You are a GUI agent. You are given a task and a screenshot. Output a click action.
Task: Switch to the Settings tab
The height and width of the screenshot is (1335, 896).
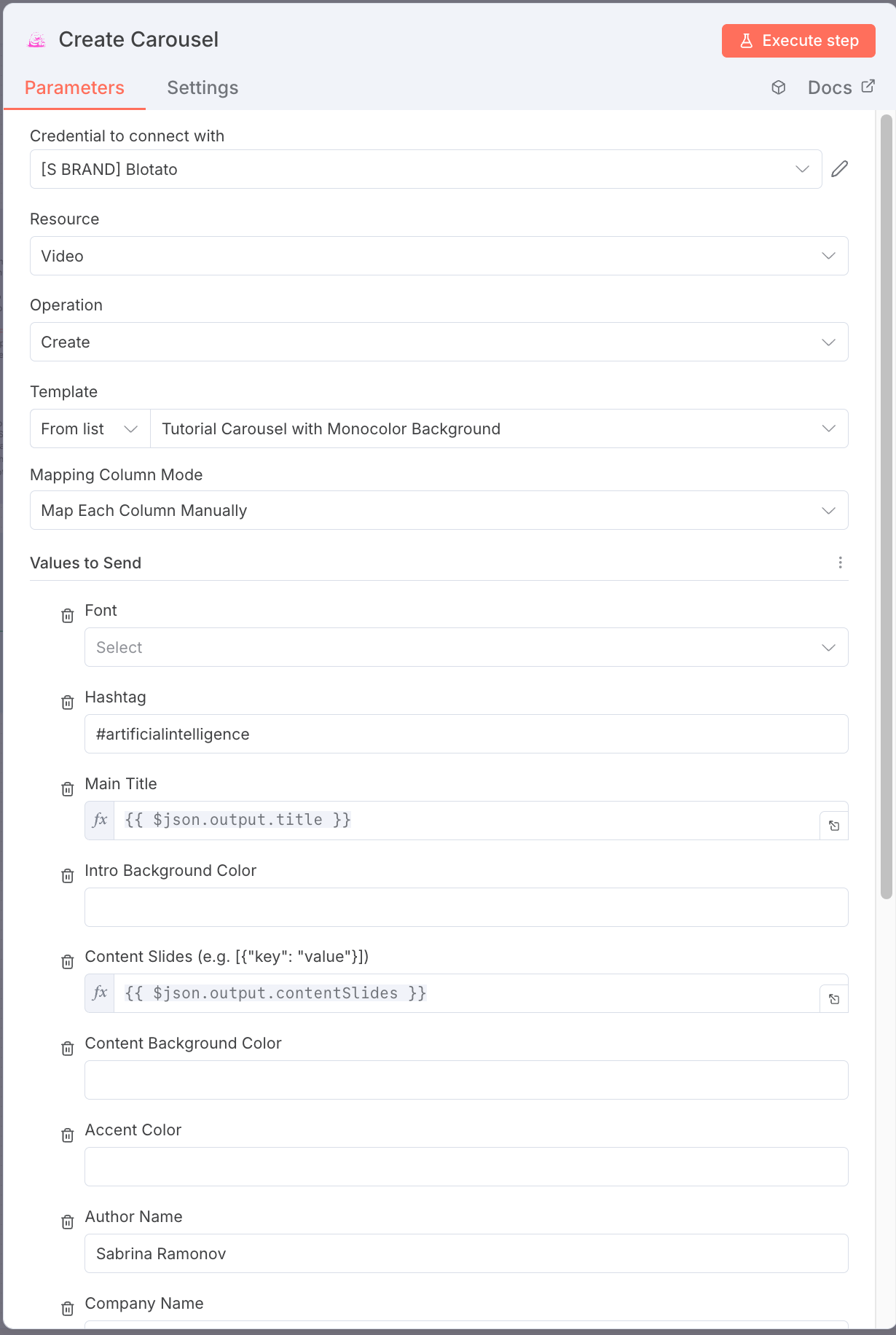(203, 87)
